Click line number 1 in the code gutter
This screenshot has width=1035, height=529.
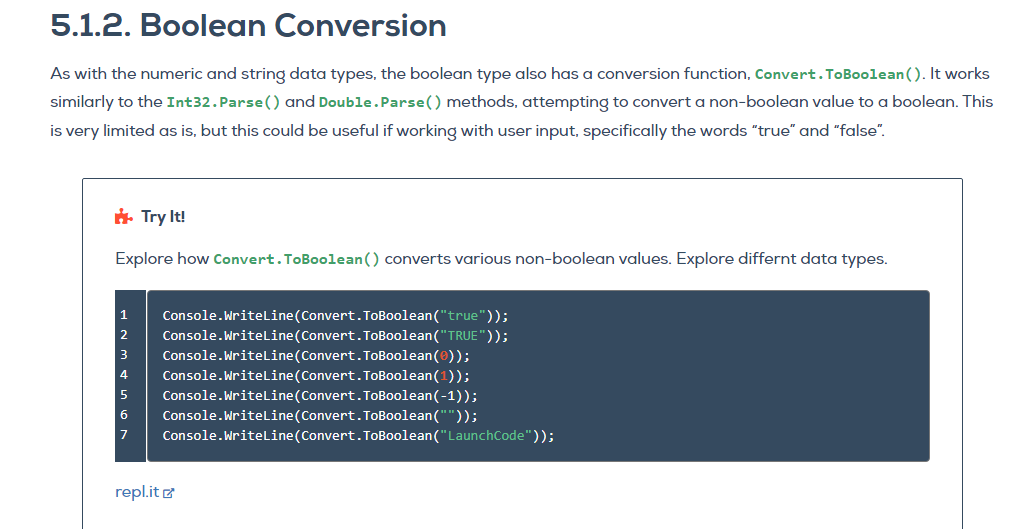pyautogui.click(x=123, y=315)
